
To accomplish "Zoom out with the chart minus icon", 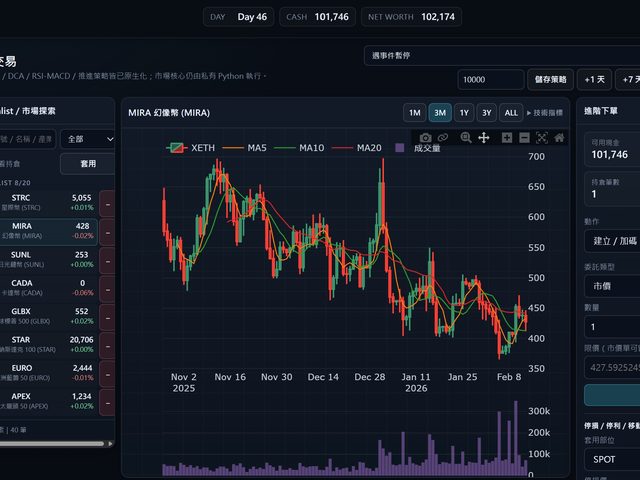I will [524, 138].
